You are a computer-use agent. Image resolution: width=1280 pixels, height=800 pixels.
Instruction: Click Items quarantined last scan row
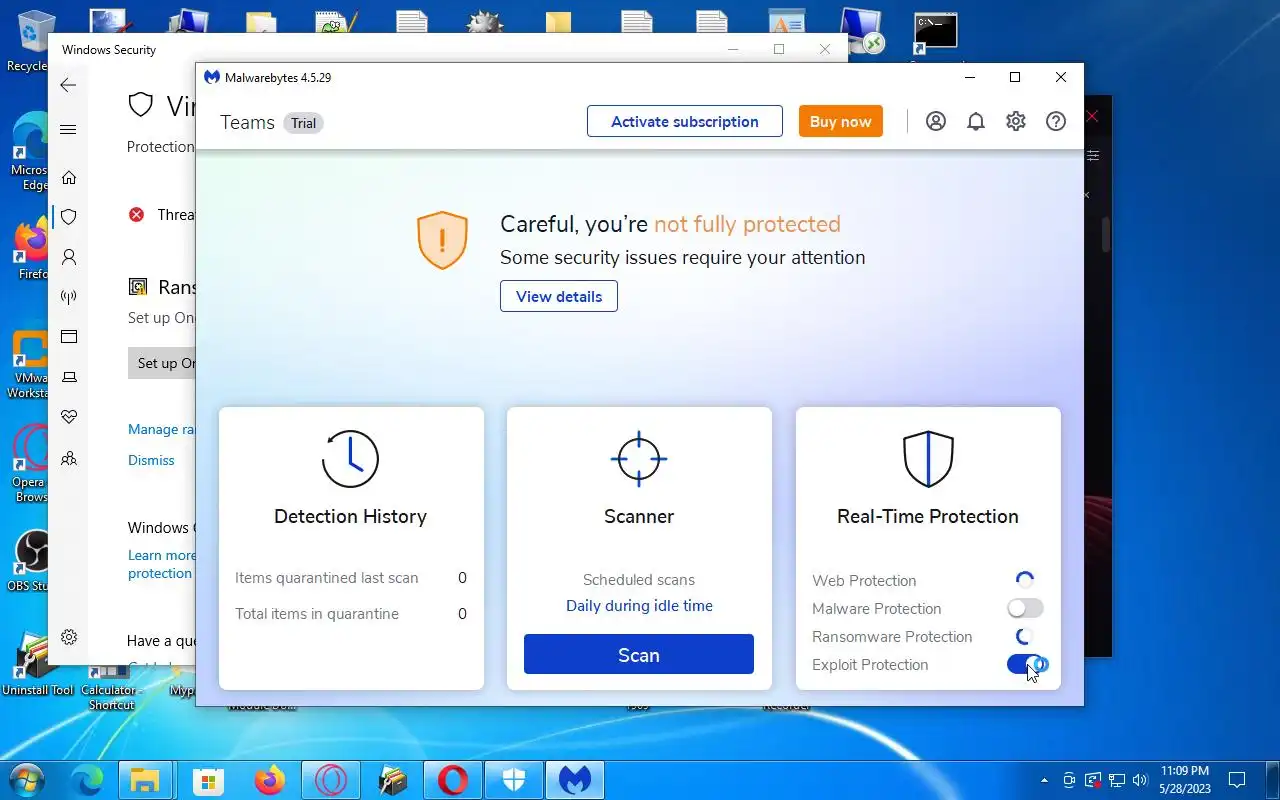351,578
